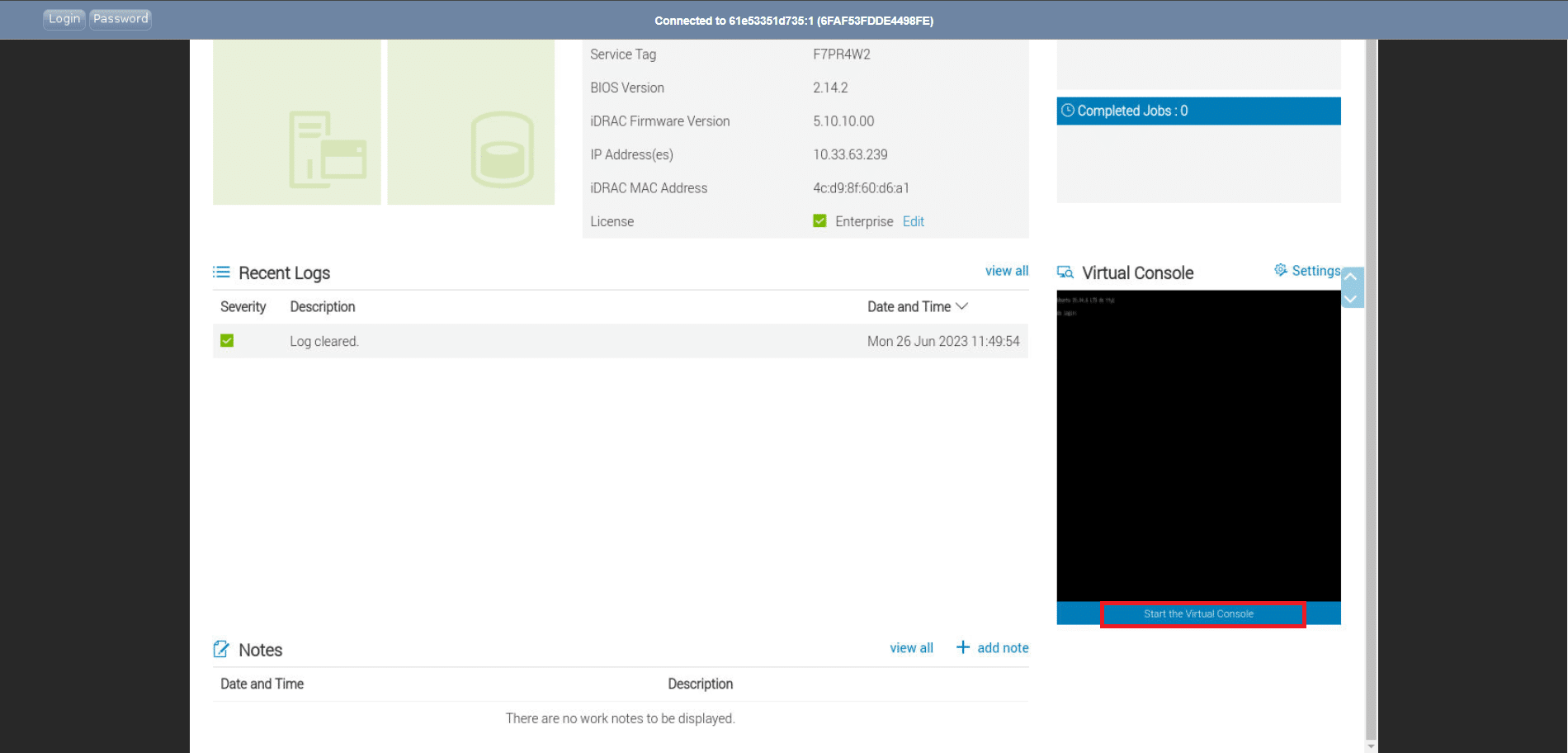This screenshot has height=753, width=1568.
Task: Click the panel scroll up arrow
Action: [x=1352, y=277]
